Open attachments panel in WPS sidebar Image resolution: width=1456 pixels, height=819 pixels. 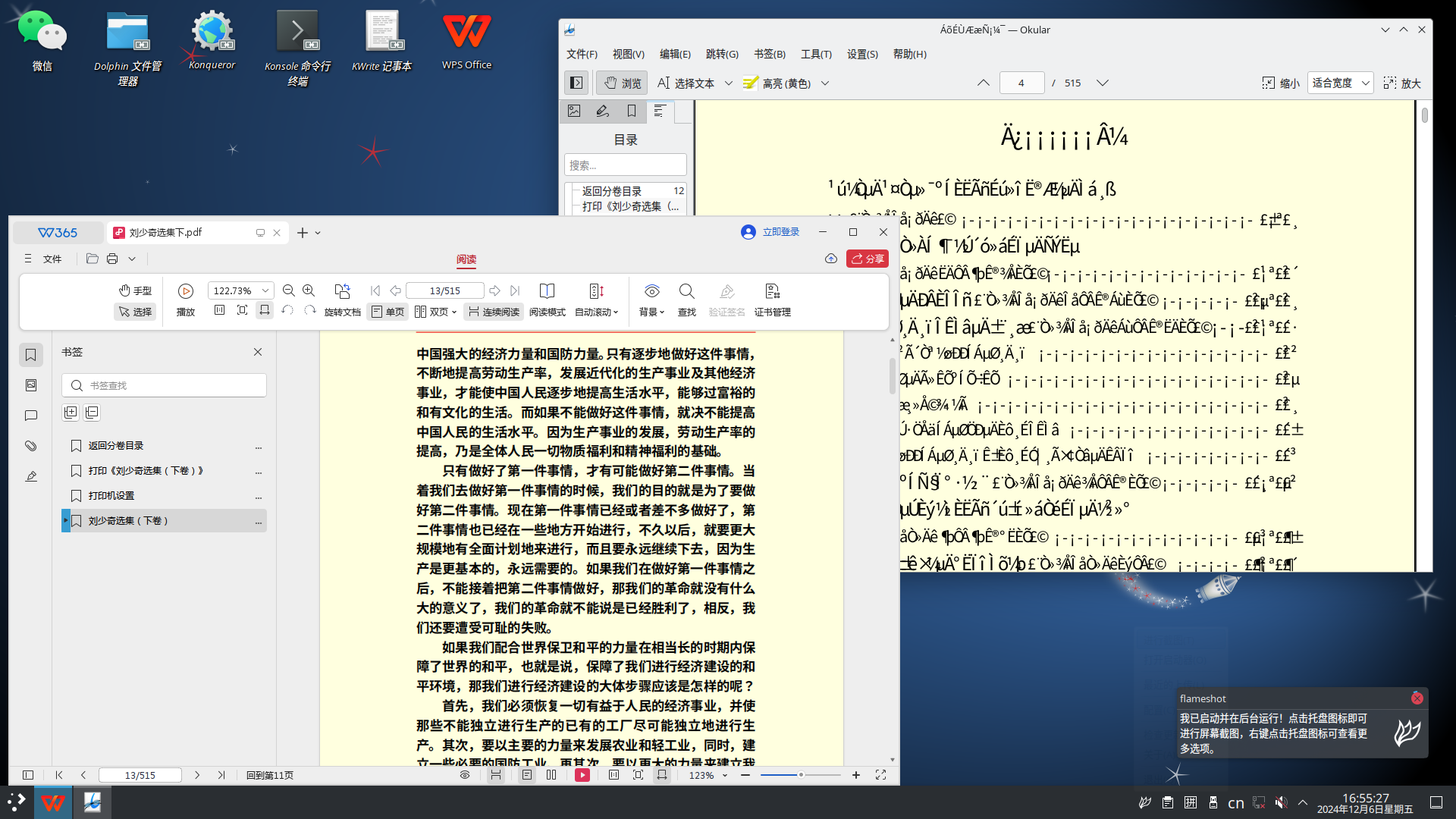[x=31, y=446]
